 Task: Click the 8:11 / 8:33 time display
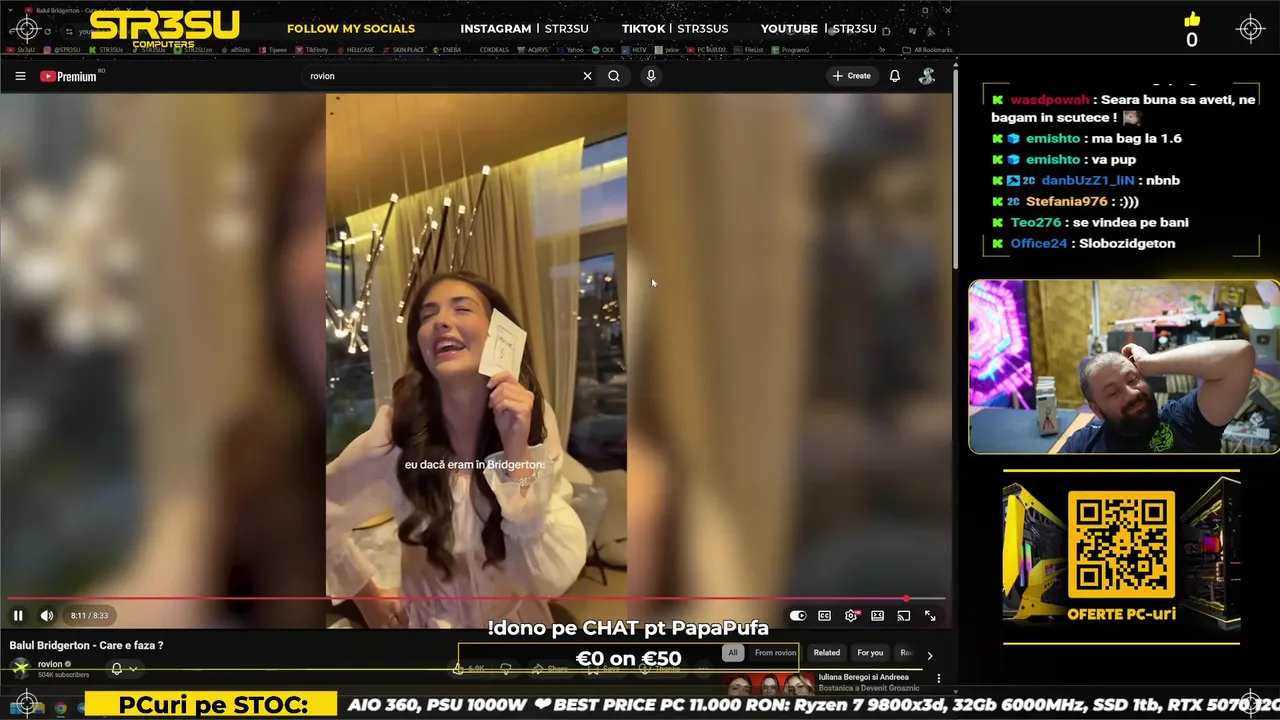89,616
